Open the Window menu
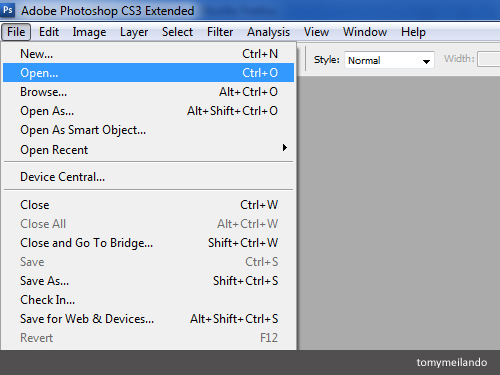The height and width of the screenshot is (375, 500). tap(365, 32)
